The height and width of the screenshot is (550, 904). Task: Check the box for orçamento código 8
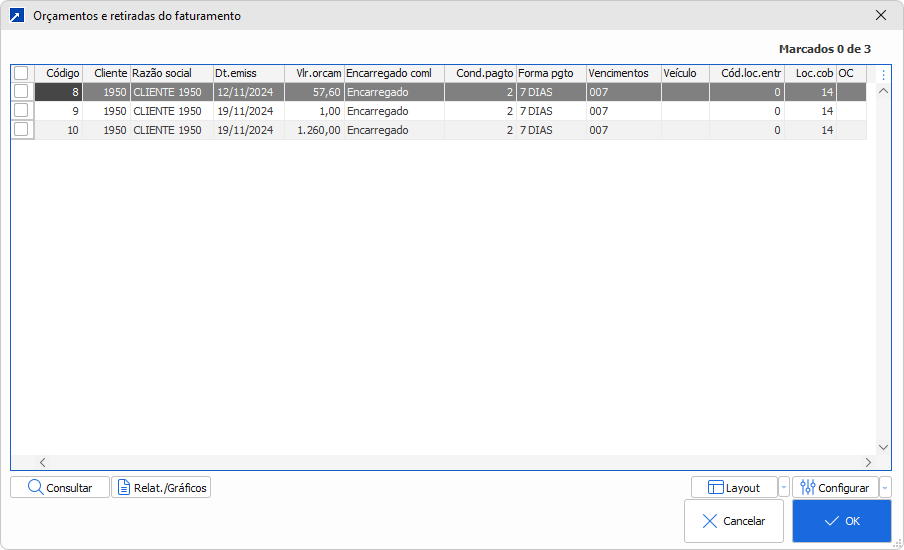[21, 92]
